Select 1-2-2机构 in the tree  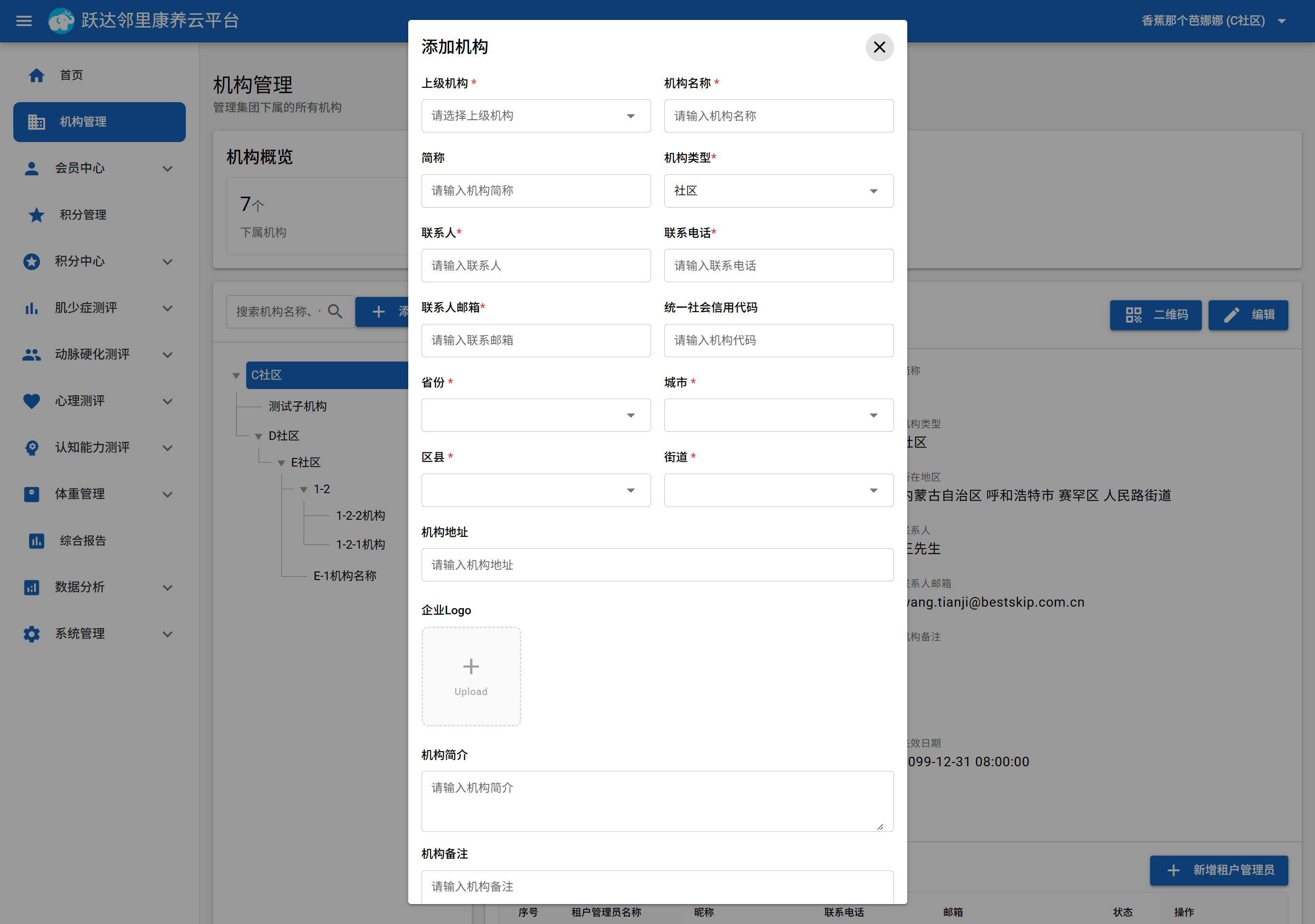coord(360,516)
